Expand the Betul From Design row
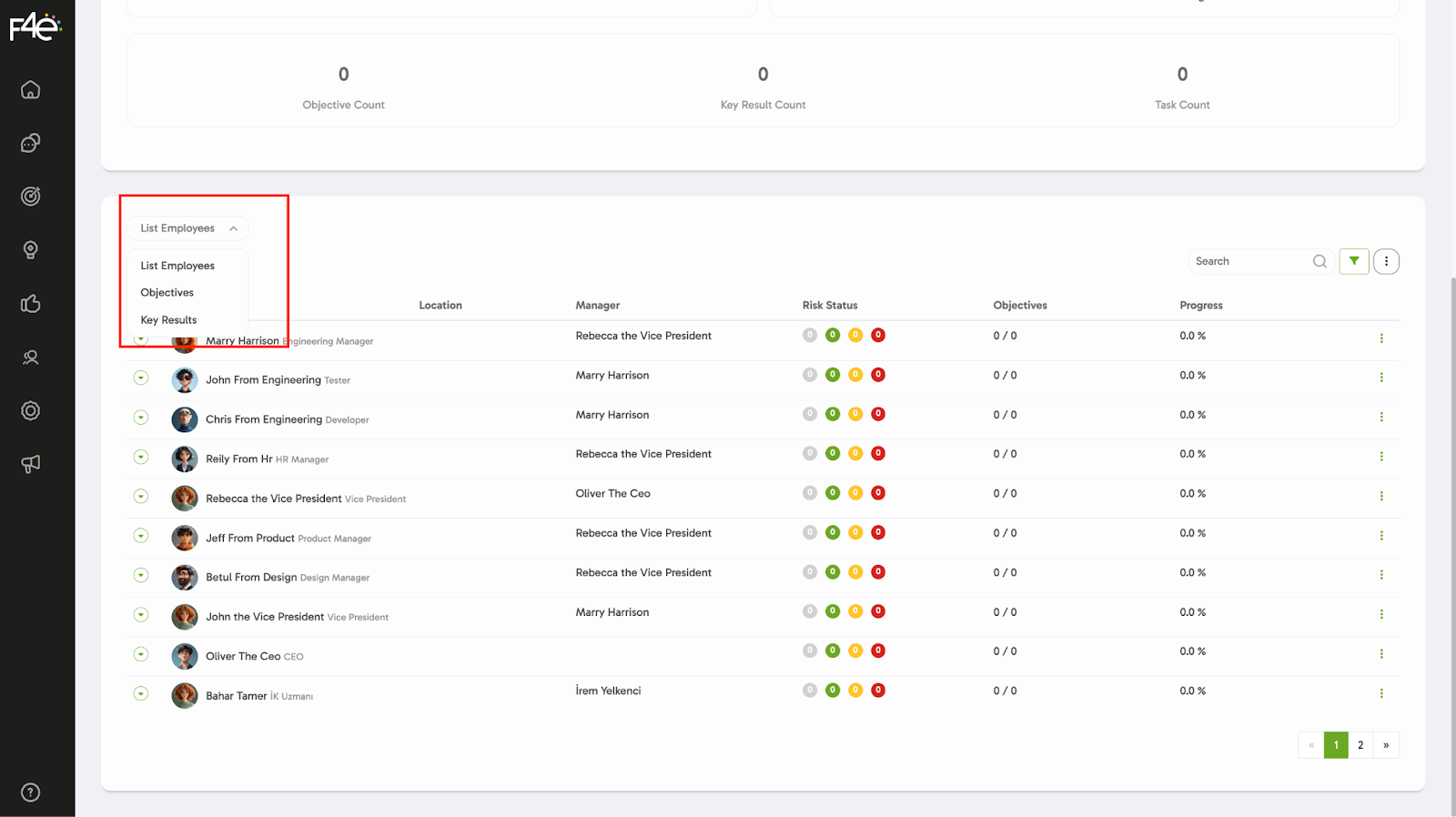The image size is (1456, 817). (x=141, y=575)
